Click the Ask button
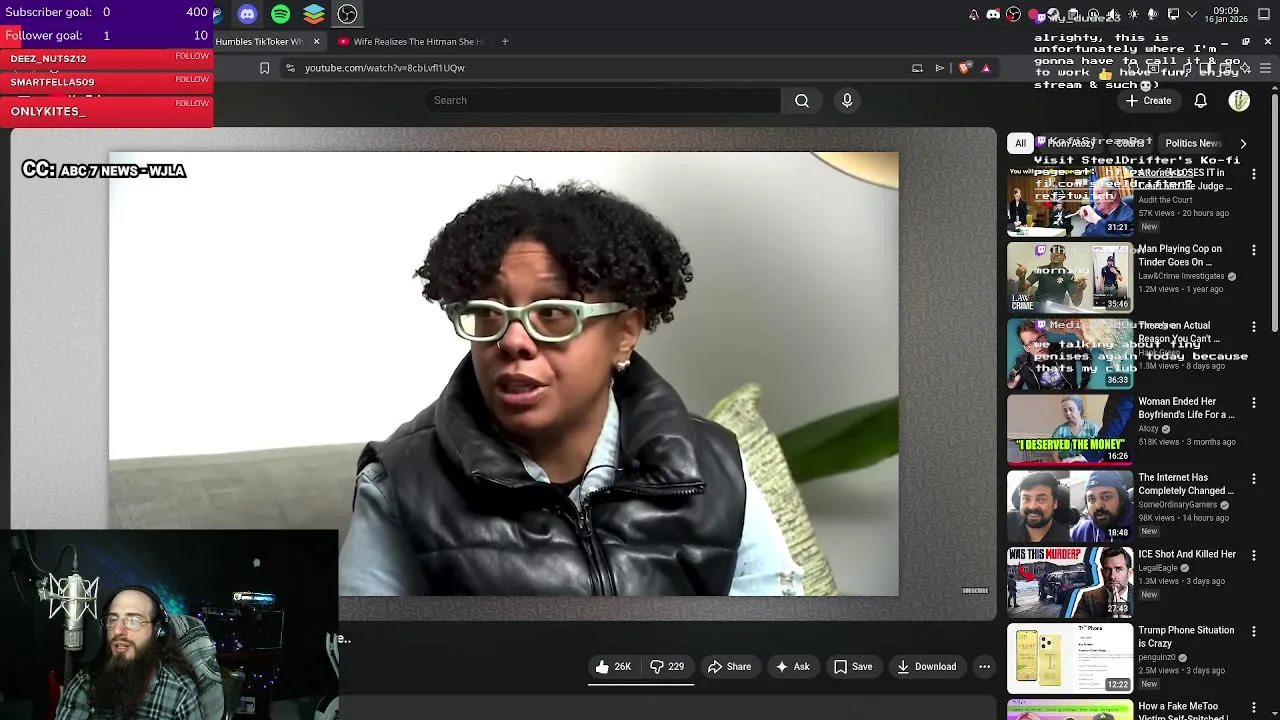 [792, 667]
